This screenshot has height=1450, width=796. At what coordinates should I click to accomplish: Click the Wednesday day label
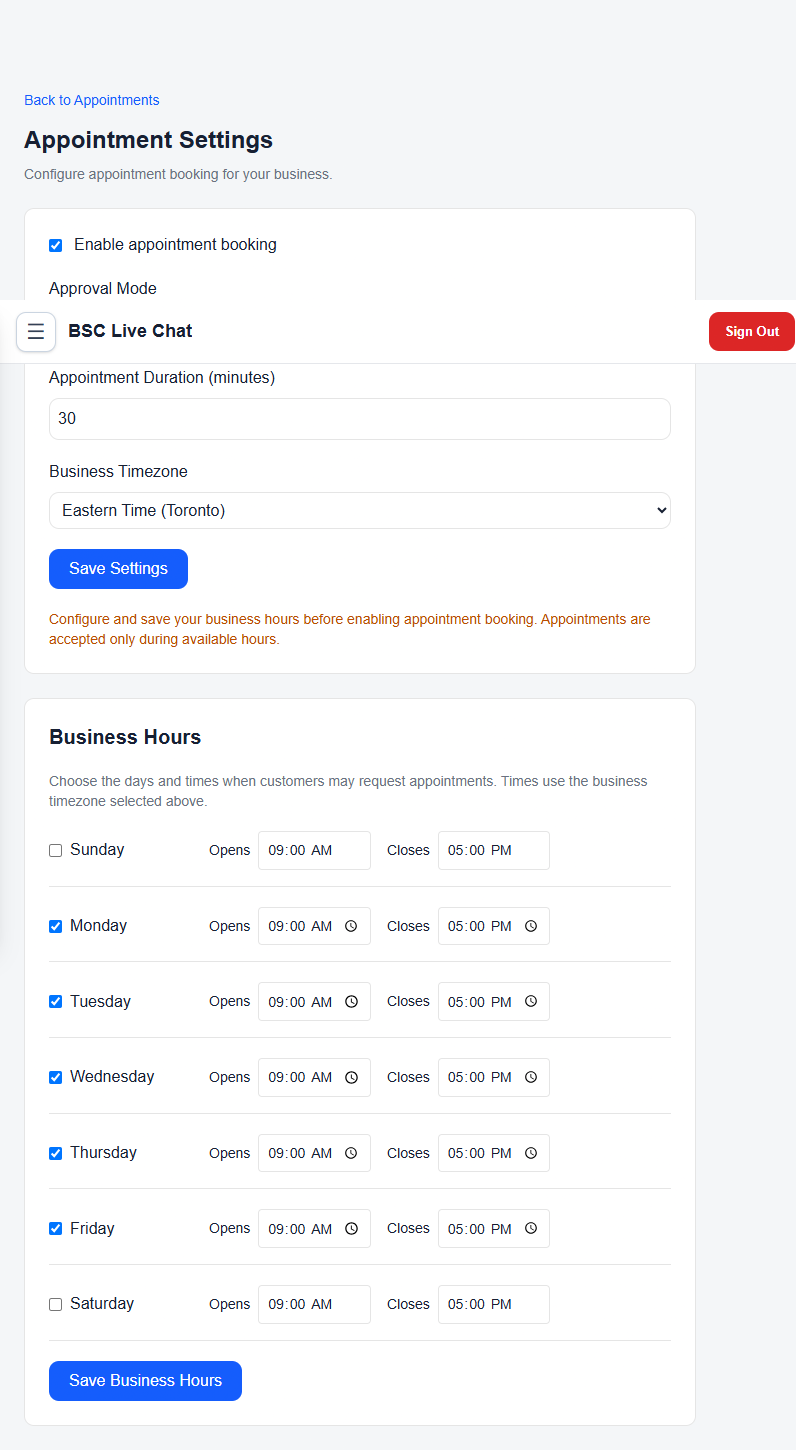pyautogui.click(x=112, y=1077)
